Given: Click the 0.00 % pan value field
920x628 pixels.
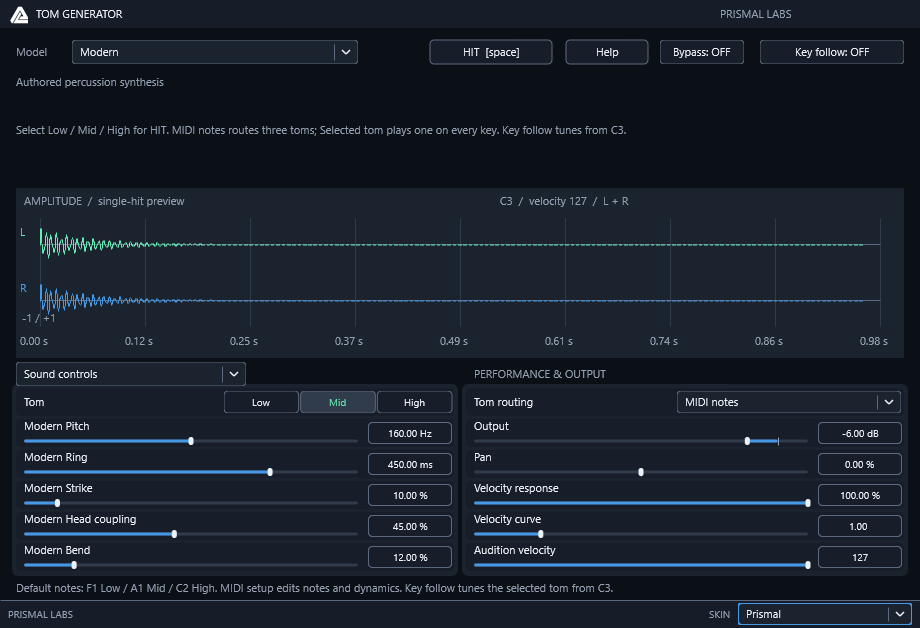Looking at the screenshot, I should click(x=860, y=464).
